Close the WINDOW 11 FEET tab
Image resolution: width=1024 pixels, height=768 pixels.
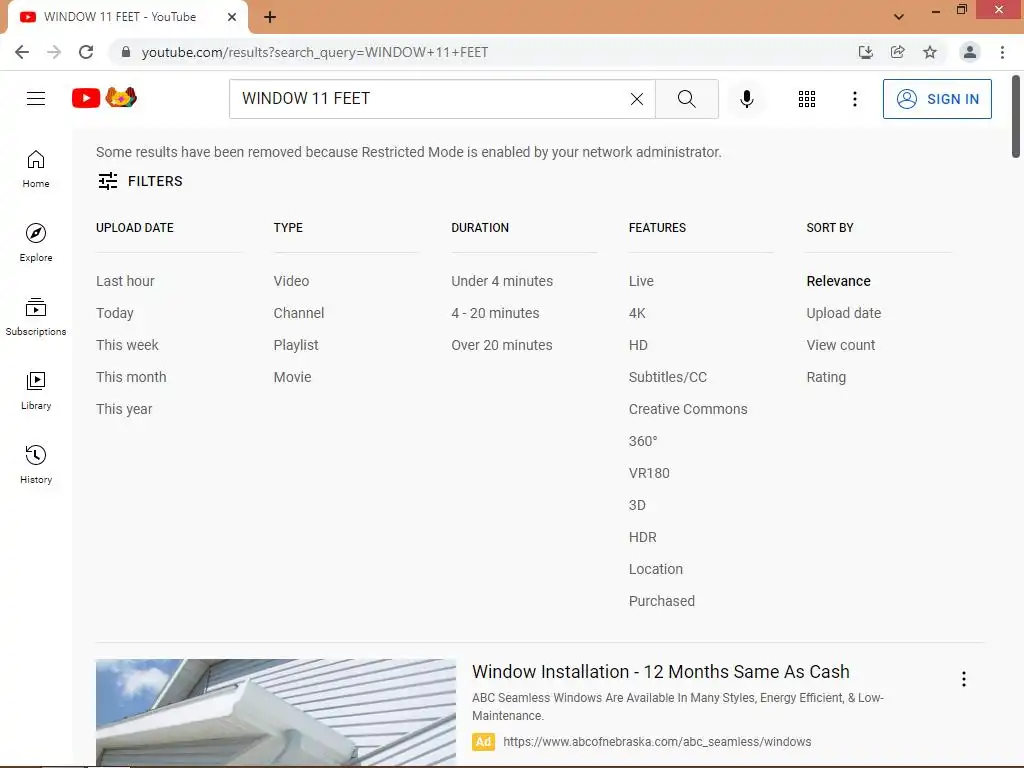tap(232, 17)
